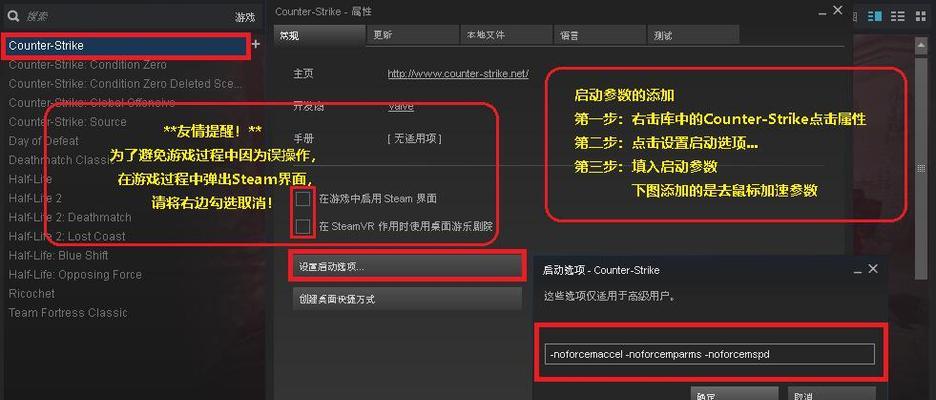Open the Valve developer link
The height and width of the screenshot is (400, 936).
click(401, 106)
